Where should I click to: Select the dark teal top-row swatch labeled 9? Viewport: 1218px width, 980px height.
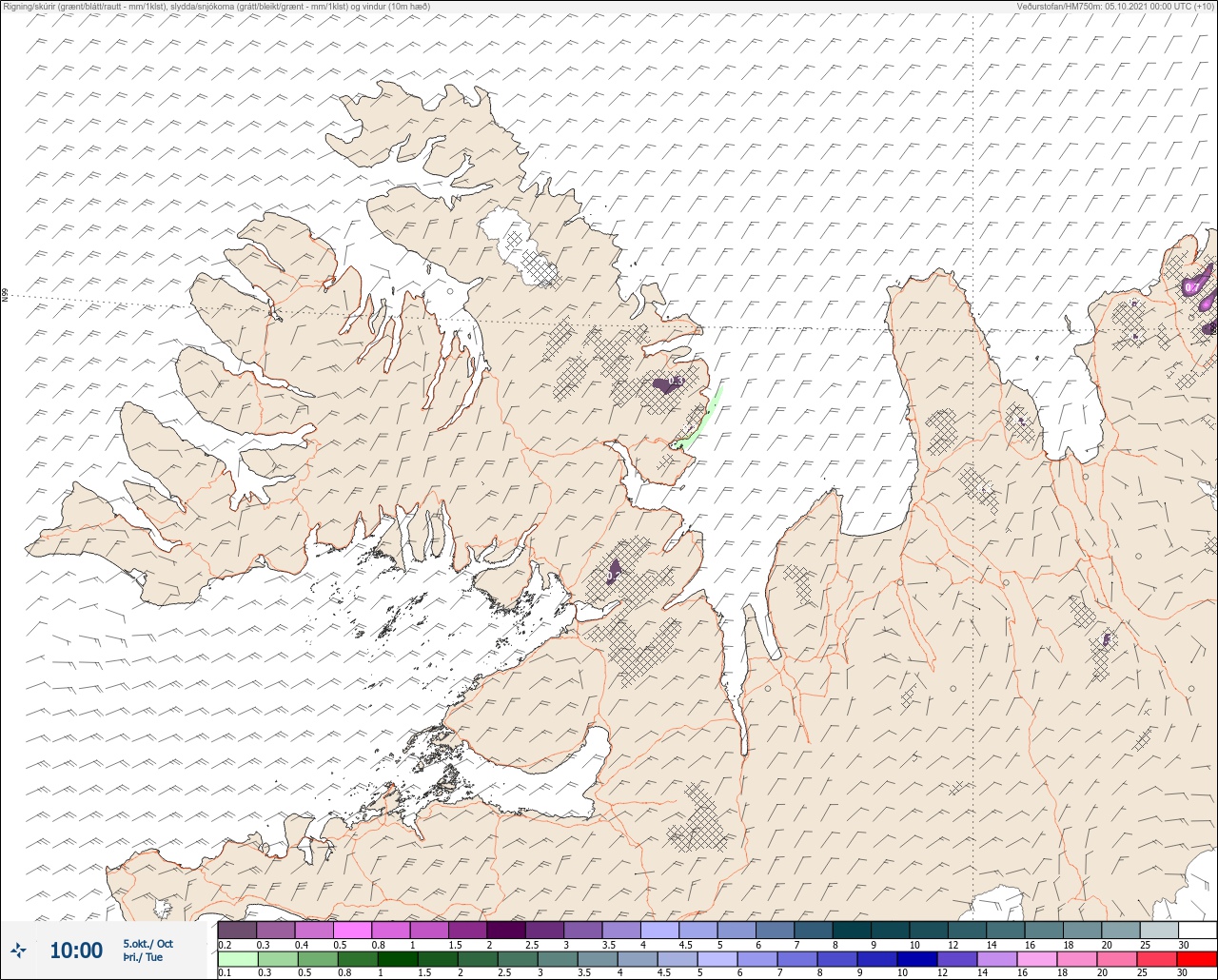click(891, 930)
